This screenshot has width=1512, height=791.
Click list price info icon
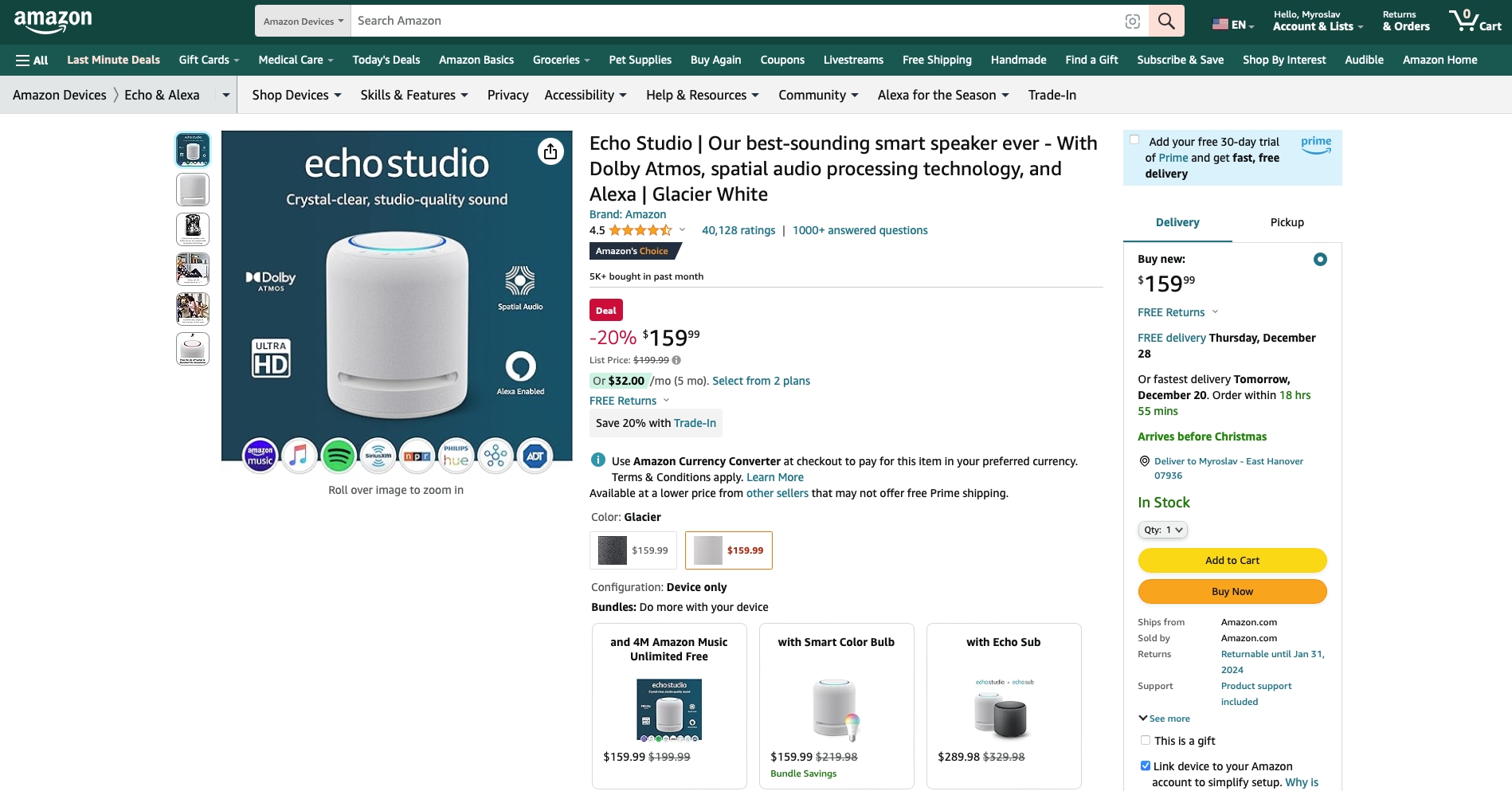click(676, 360)
